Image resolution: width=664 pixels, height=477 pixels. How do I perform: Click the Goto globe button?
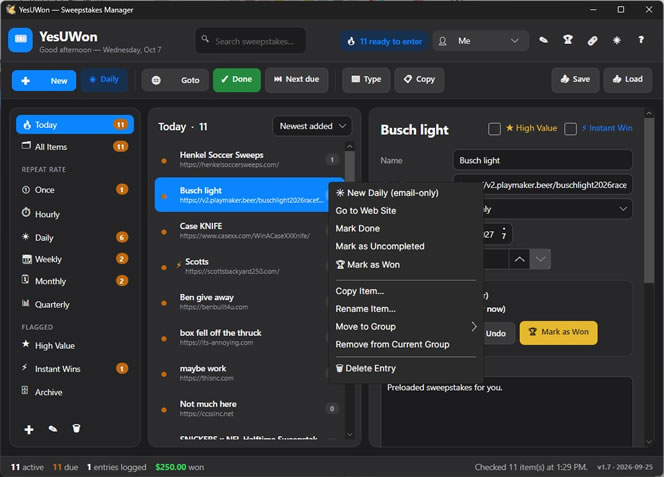click(175, 80)
